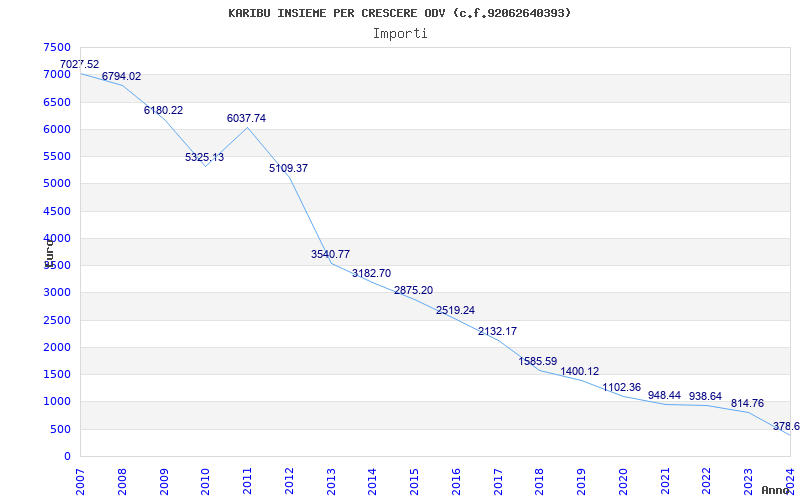Click the y-axis value 1000
Viewport: 800px width, 500px height.
[57, 402]
